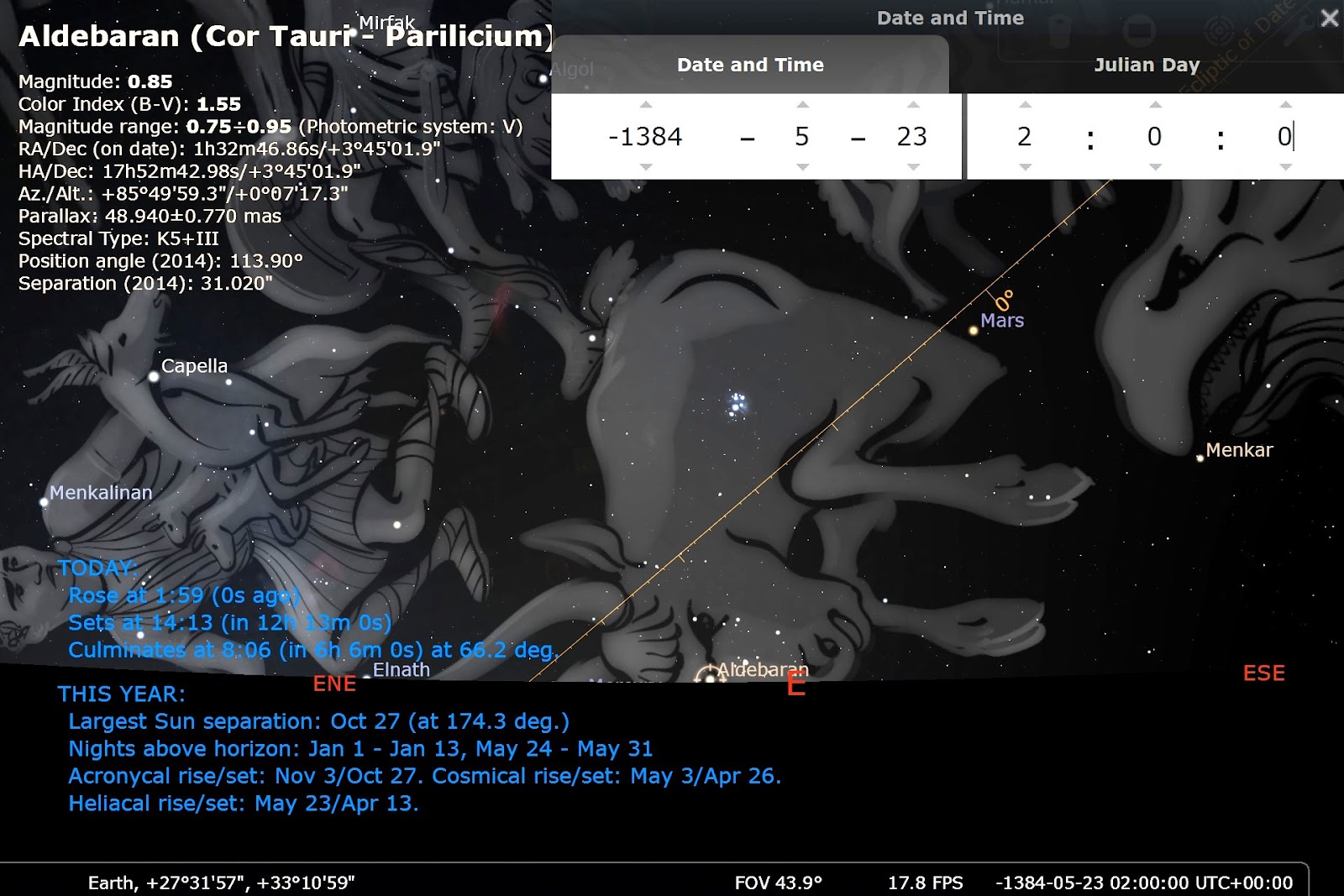This screenshot has width=1344, height=896.
Task: Click the month field showing 5
Action: coord(802,136)
